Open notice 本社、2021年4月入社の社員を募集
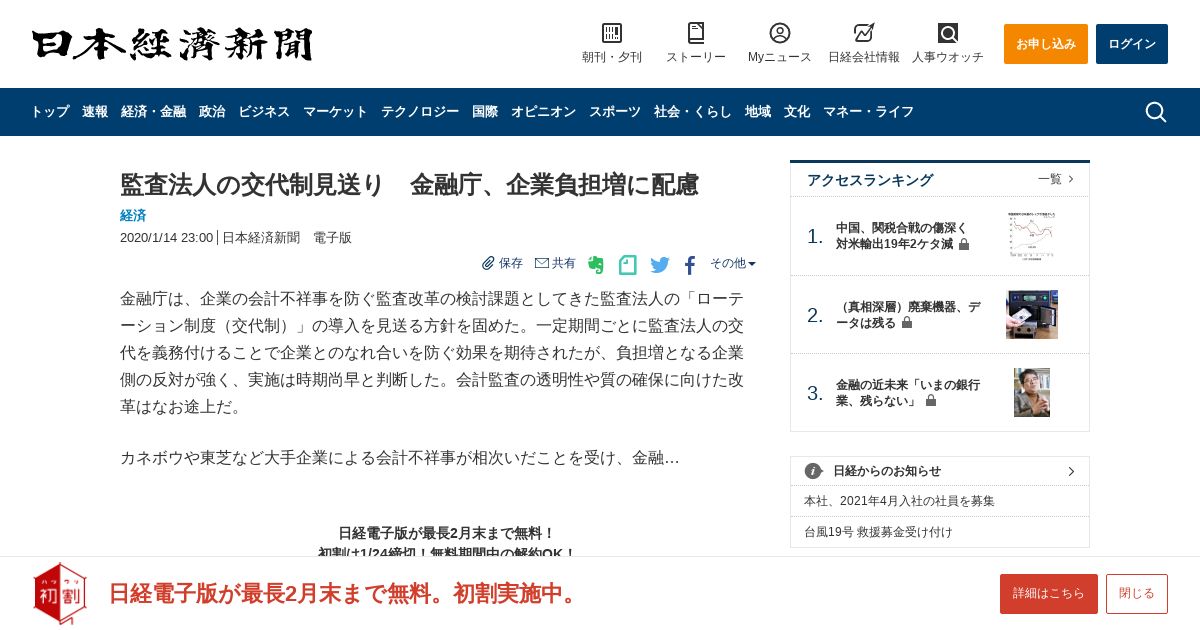The image size is (1200, 630). [x=899, y=501]
